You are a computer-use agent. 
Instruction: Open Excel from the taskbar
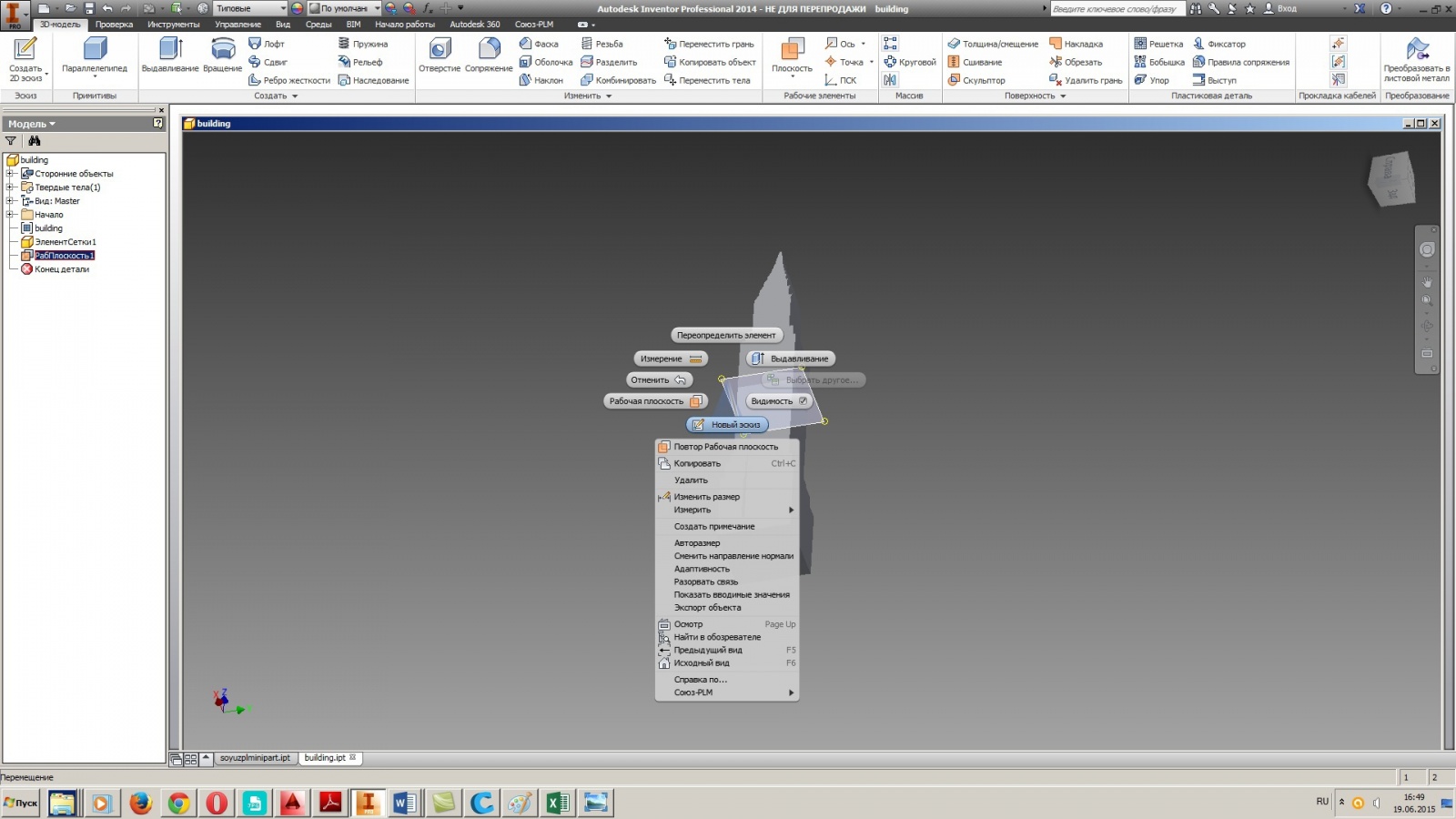(x=558, y=803)
